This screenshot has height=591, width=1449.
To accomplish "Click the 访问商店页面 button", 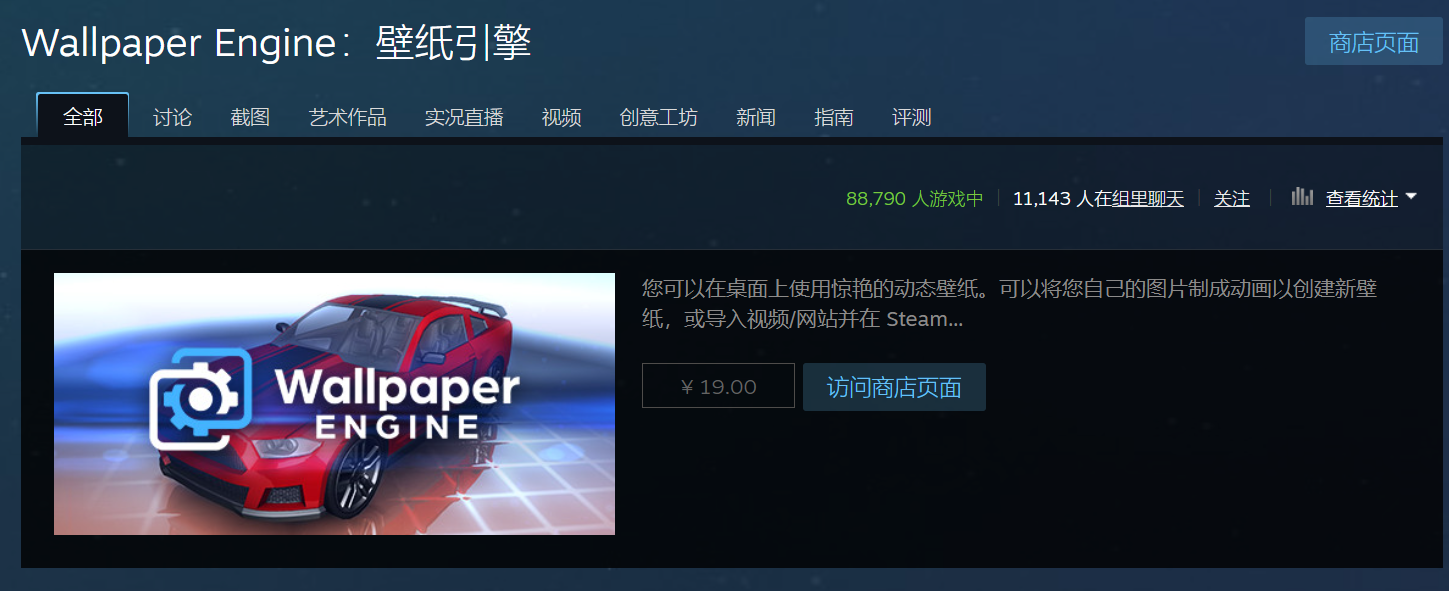I will [894, 387].
